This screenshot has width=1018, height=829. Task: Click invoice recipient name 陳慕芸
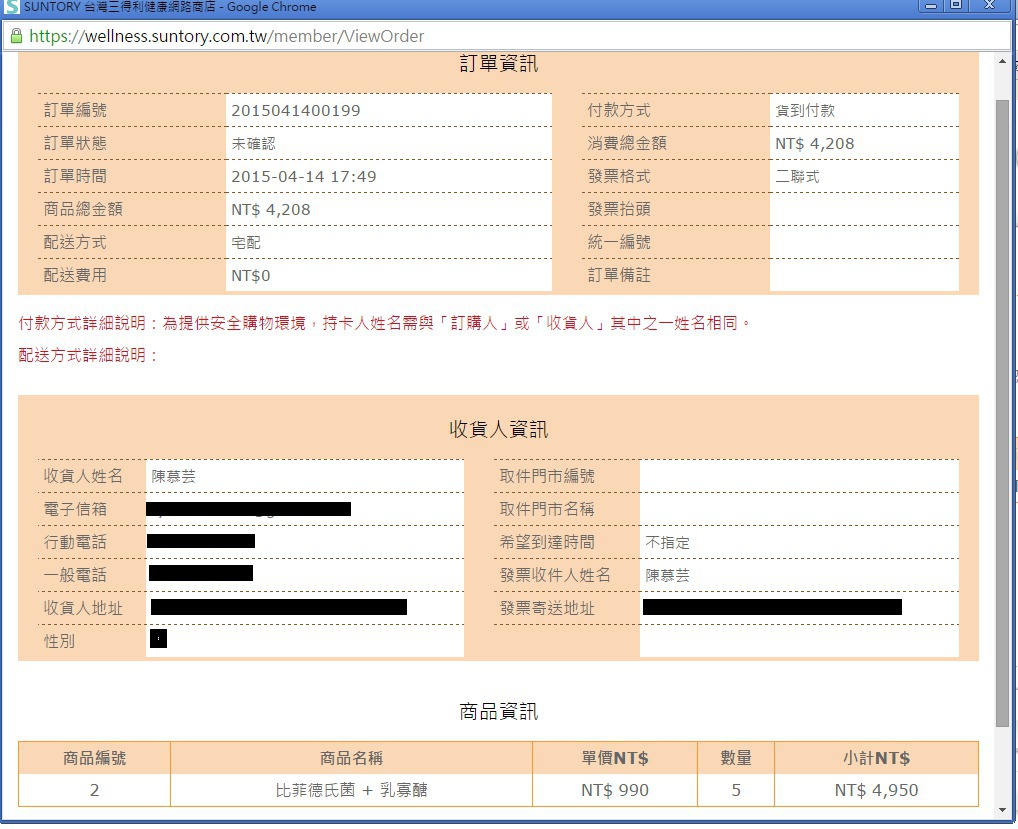[x=667, y=575]
